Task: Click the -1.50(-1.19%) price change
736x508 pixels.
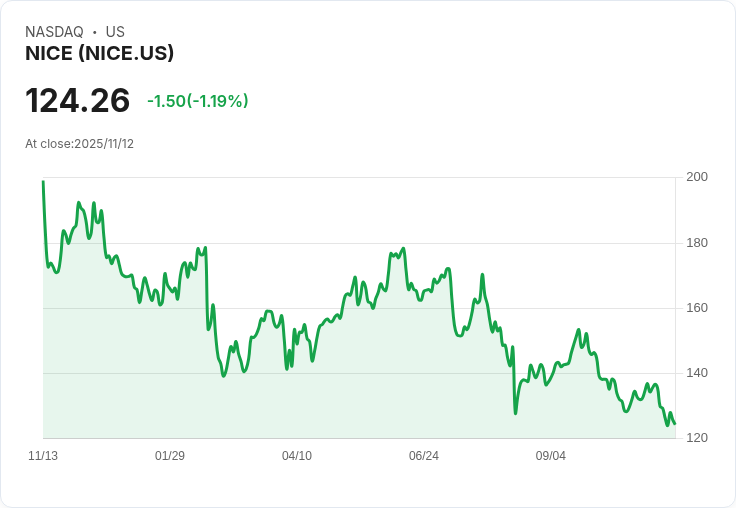Action: 197,101
